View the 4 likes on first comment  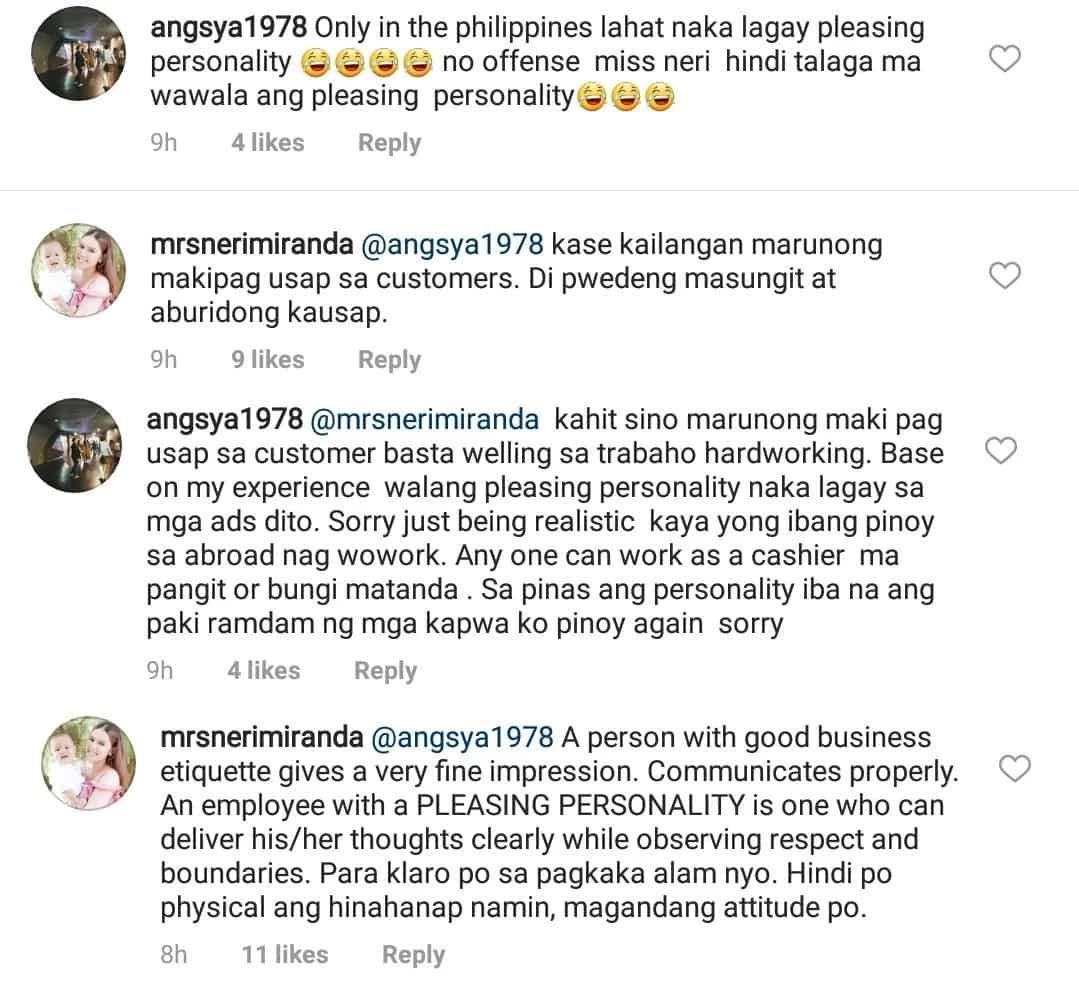[x=268, y=142]
